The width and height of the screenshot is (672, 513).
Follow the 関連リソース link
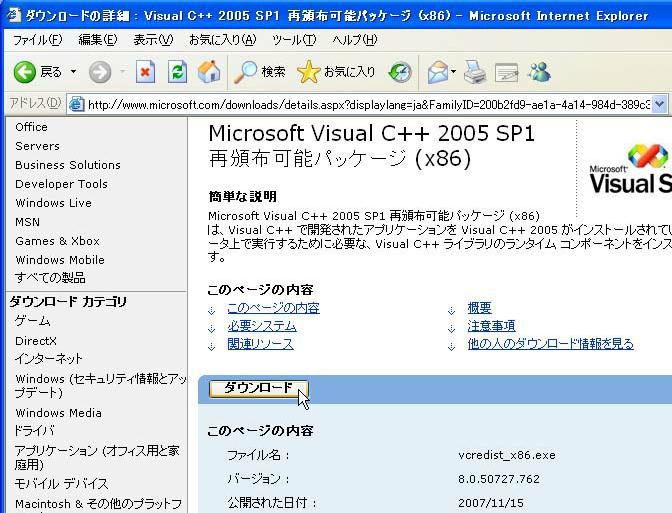coord(261,344)
